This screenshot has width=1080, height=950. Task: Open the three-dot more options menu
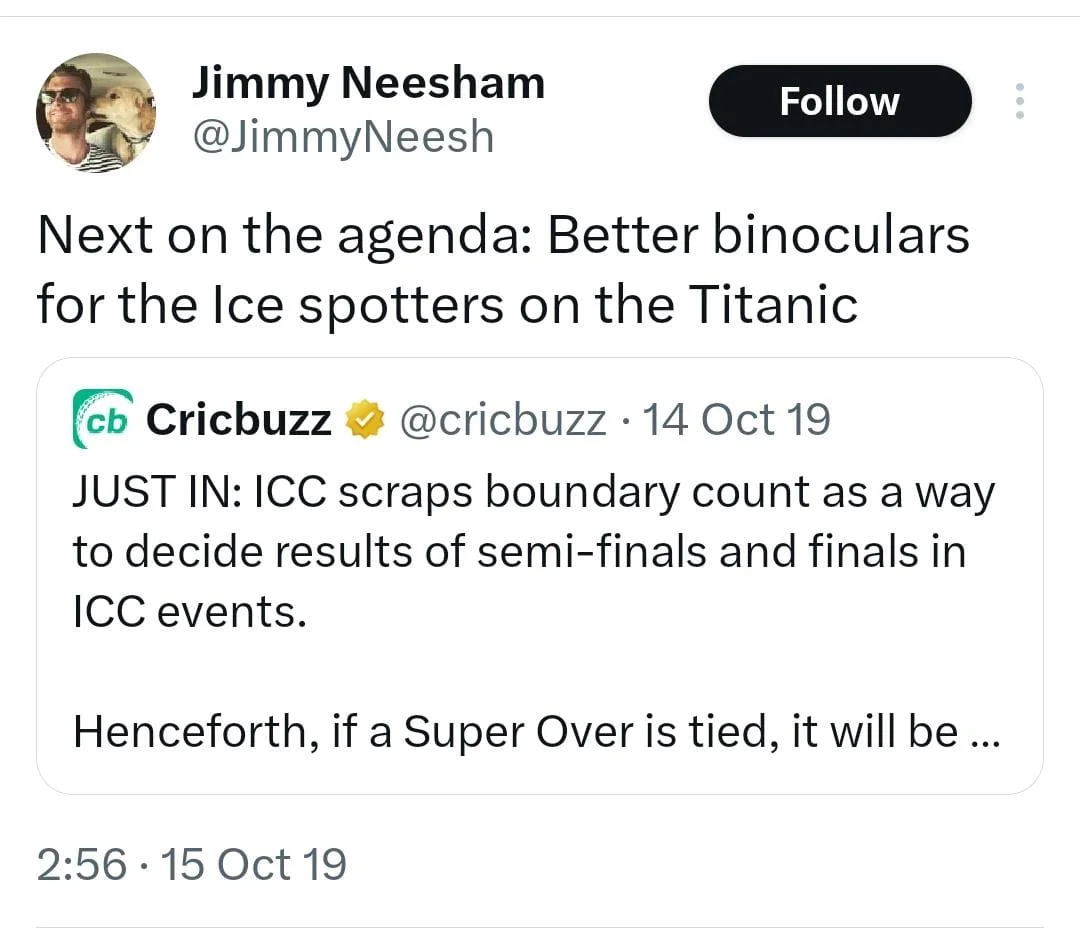(1020, 101)
